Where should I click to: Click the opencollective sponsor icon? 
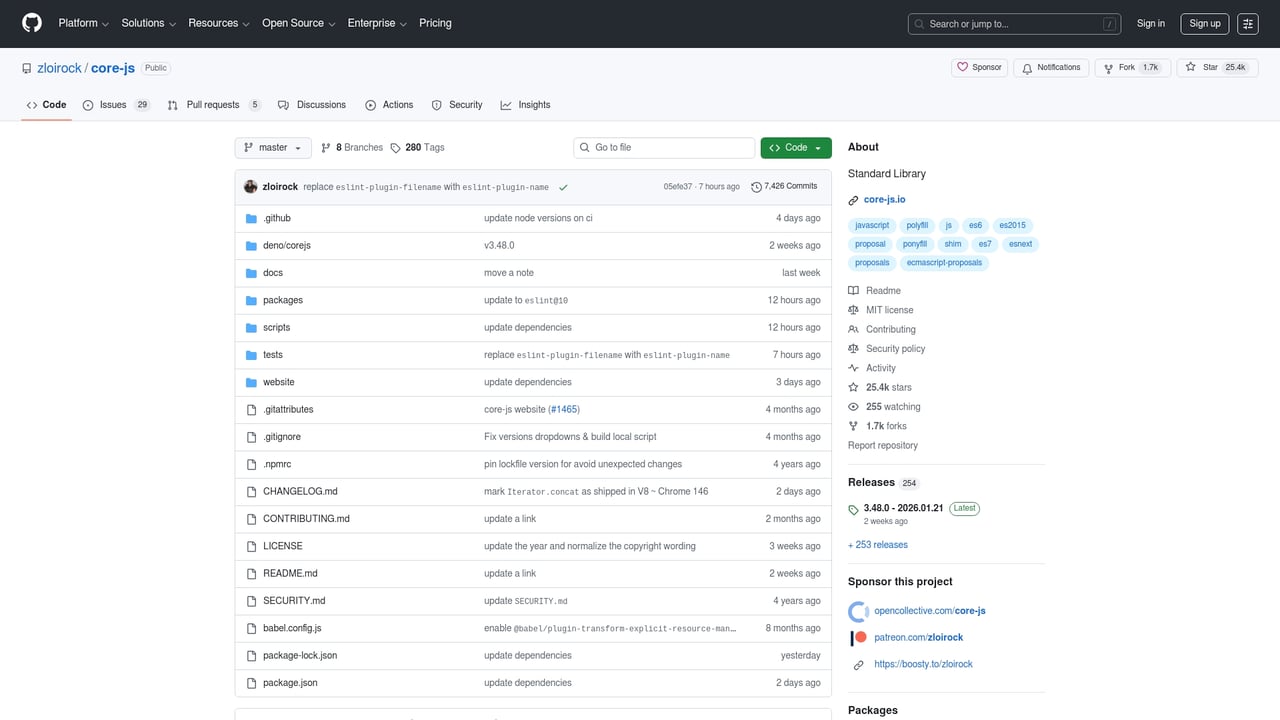pyautogui.click(x=858, y=610)
